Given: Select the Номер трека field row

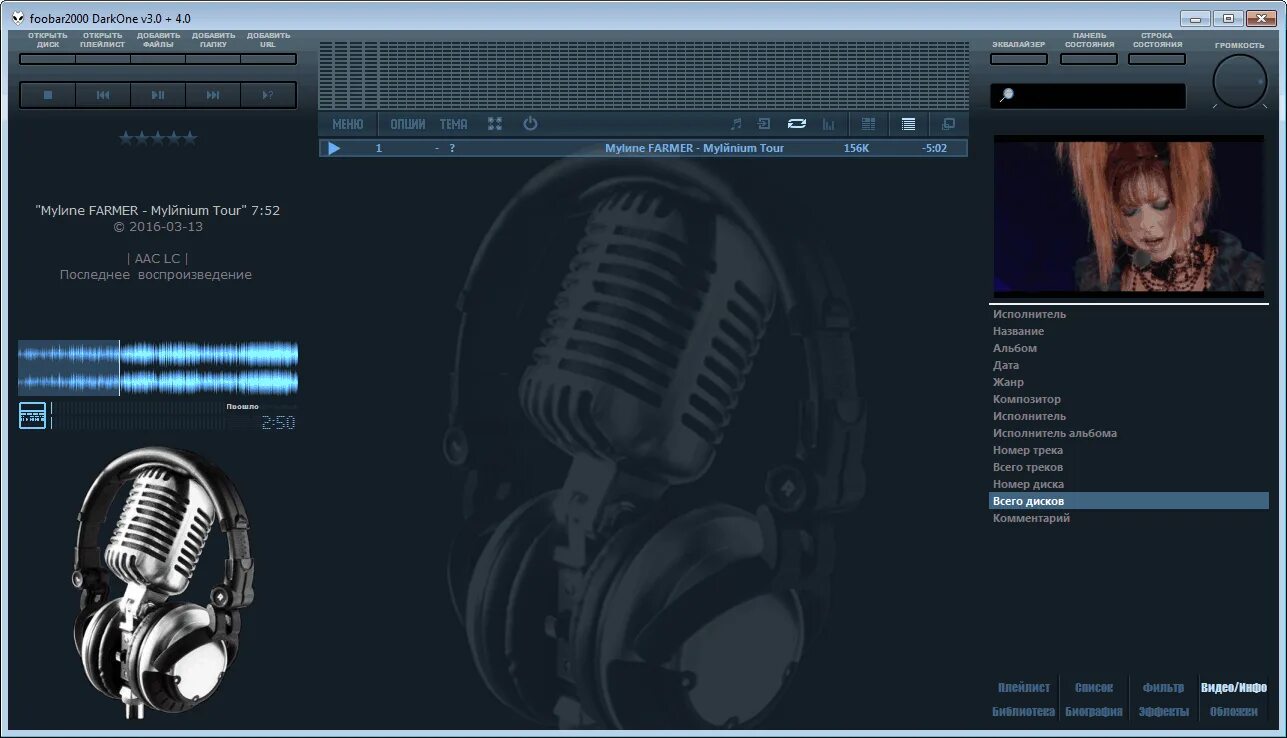Looking at the screenshot, I should pyautogui.click(x=1129, y=450).
